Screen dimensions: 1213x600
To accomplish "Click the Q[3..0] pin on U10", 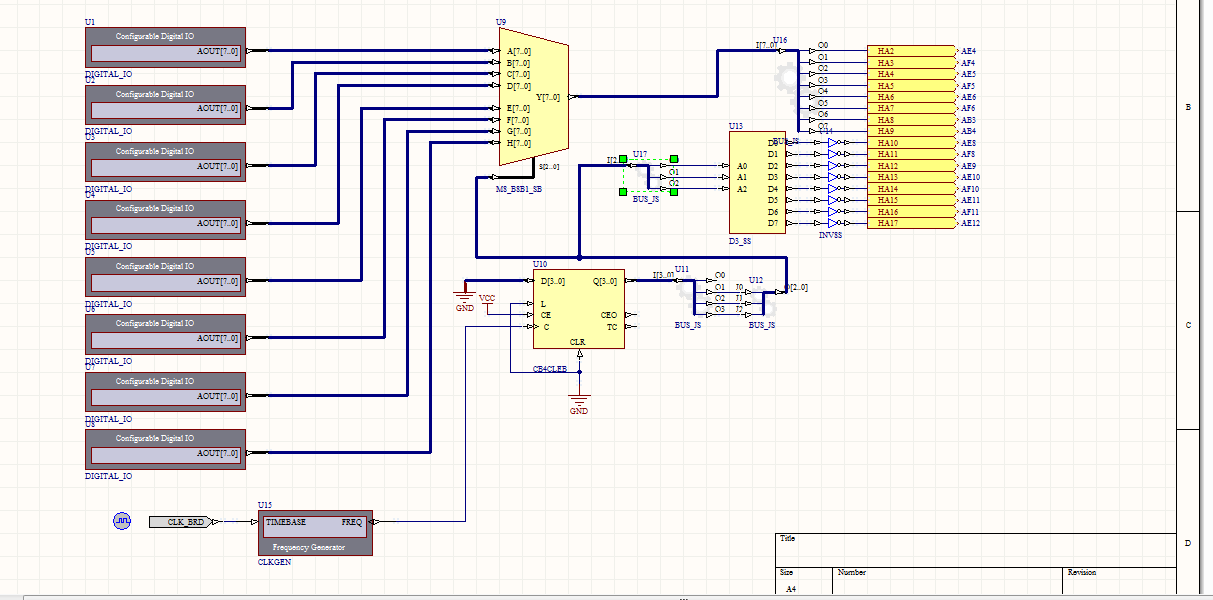I will [x=604, y=281].
